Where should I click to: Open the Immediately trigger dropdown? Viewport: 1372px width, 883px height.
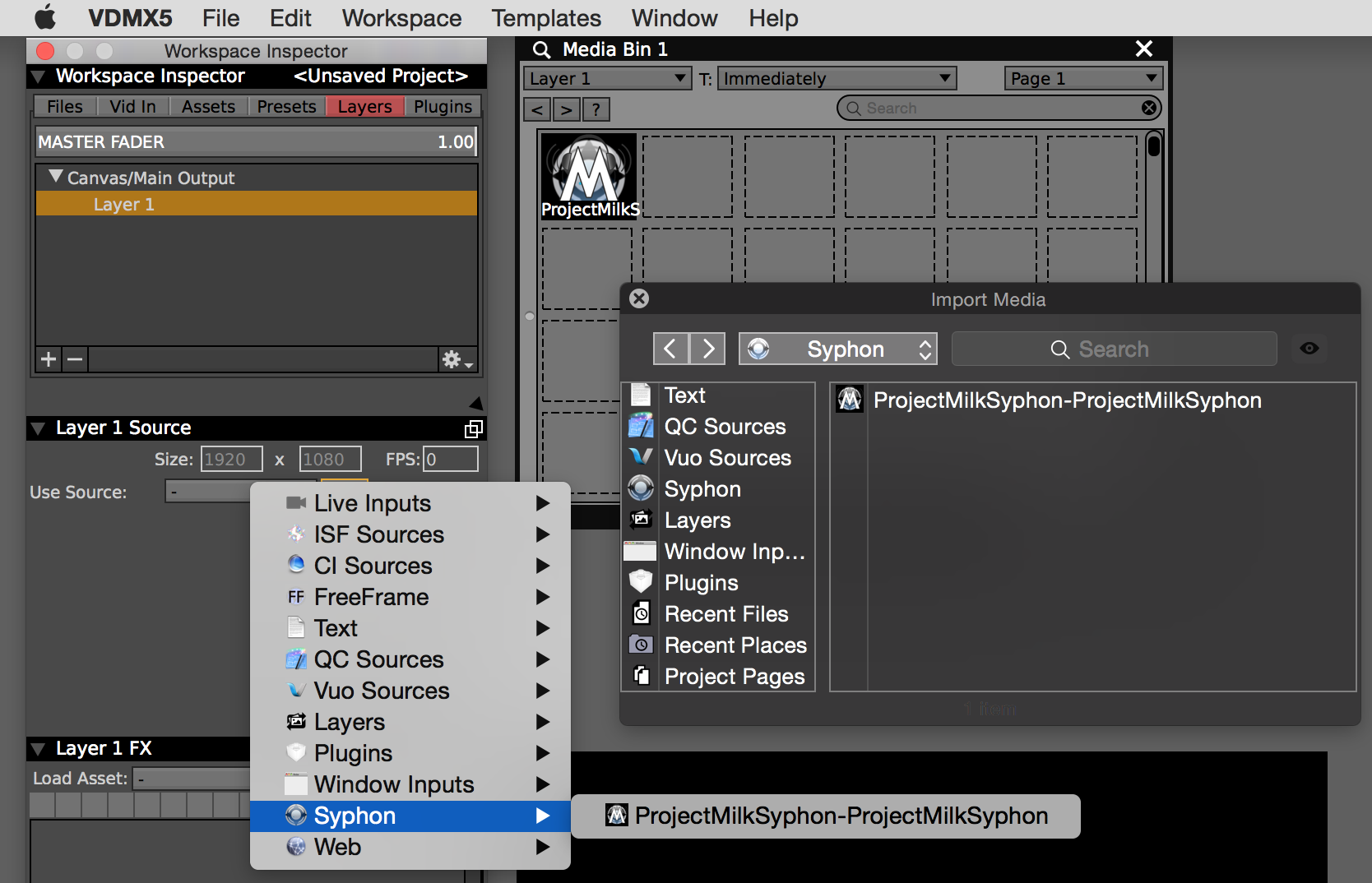[x=837, y=79]
